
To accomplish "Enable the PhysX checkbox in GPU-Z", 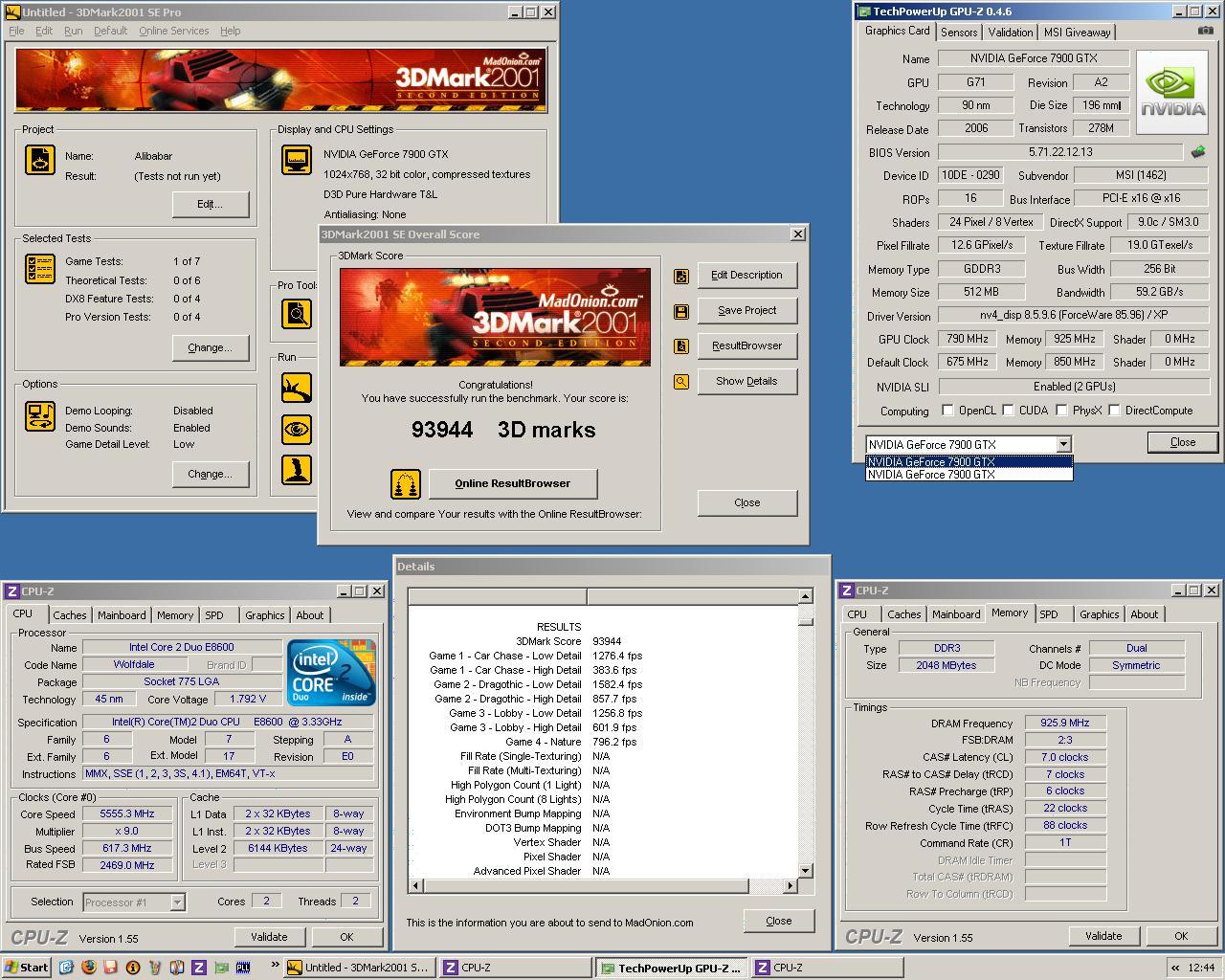I will click(1061, 411).
